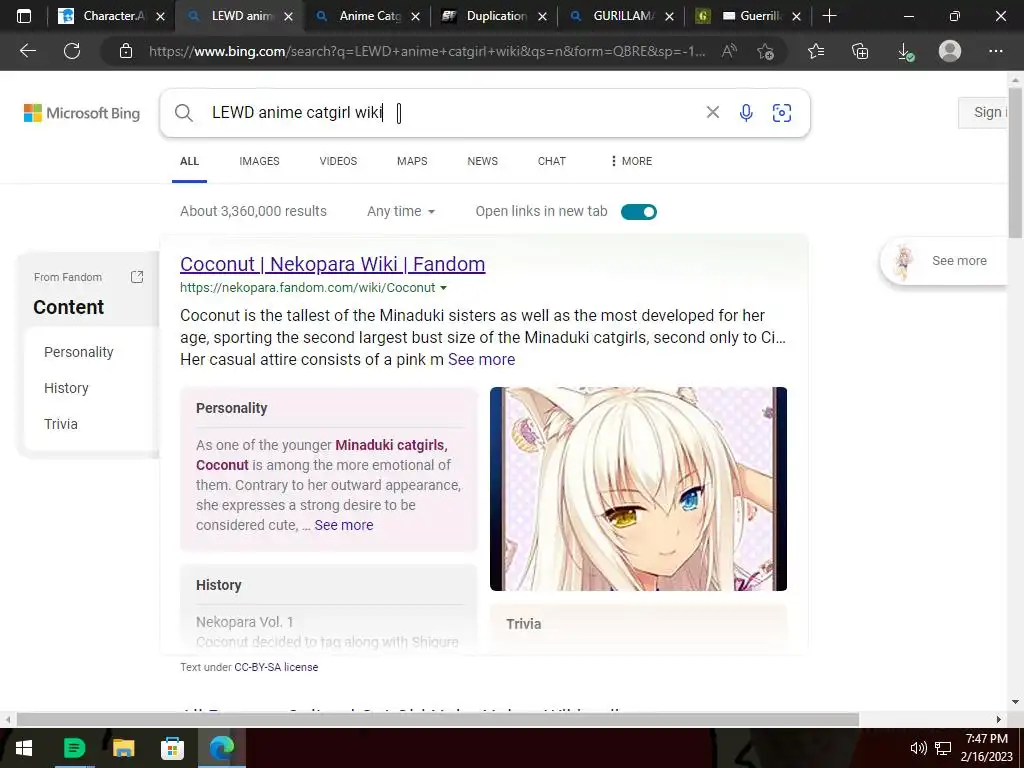Click See more after description snippet
The image size is (1024, 768).
[x=481, y=360]
